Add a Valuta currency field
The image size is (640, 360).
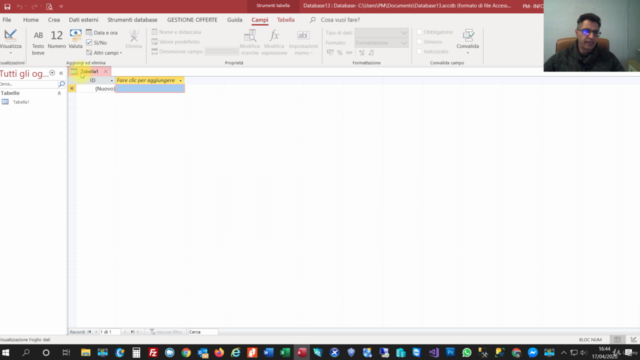(x=76, y=40)
